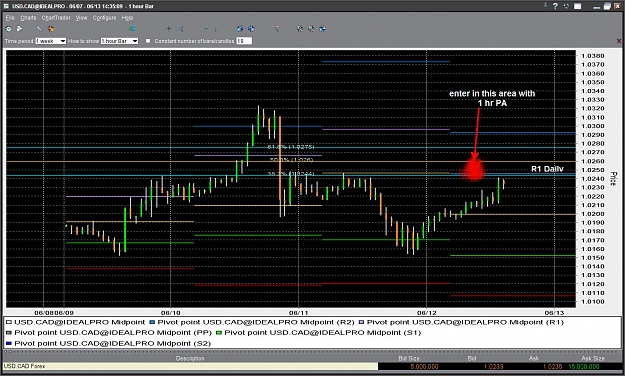
Task: Click the 61.8% (1.0275) Fibonacci level label
Action: tap(291, 147)
